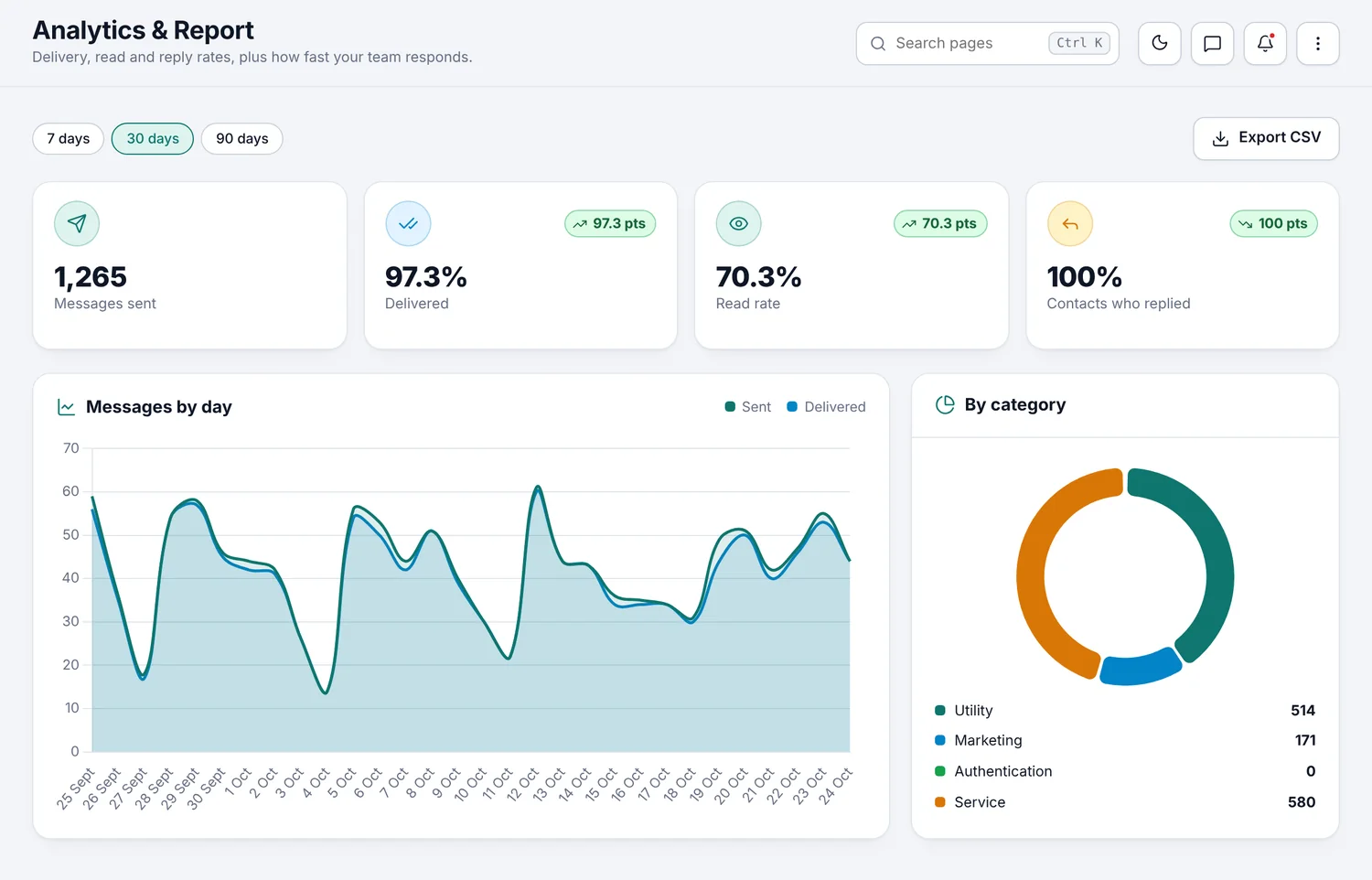The width and height of the screenshot is (1372, 880).
Task: Click the 171 Marketing count
Action: point(1305,741)
